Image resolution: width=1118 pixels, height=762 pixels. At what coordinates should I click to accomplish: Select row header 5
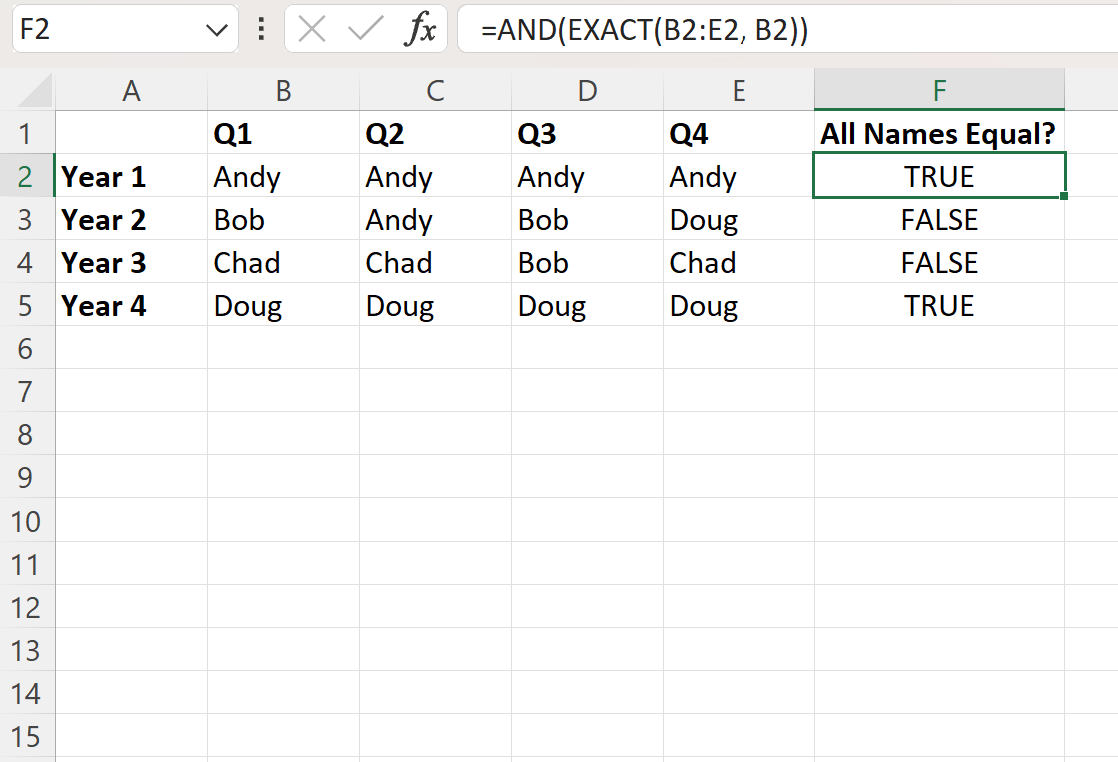pyautogui.click(x=29, y=305)
